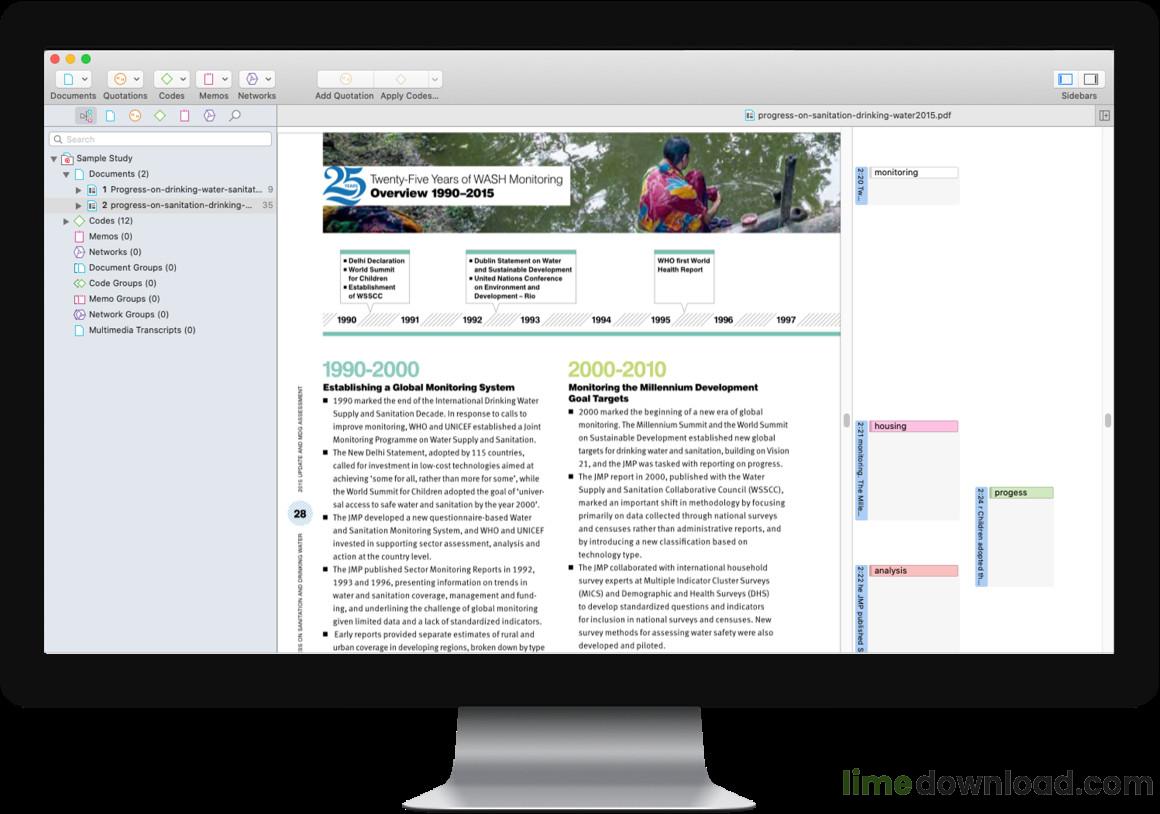This screenshot has height=814, width=1160.
Task: Click the green macOS zoom window button
Action: click(86, 59)
